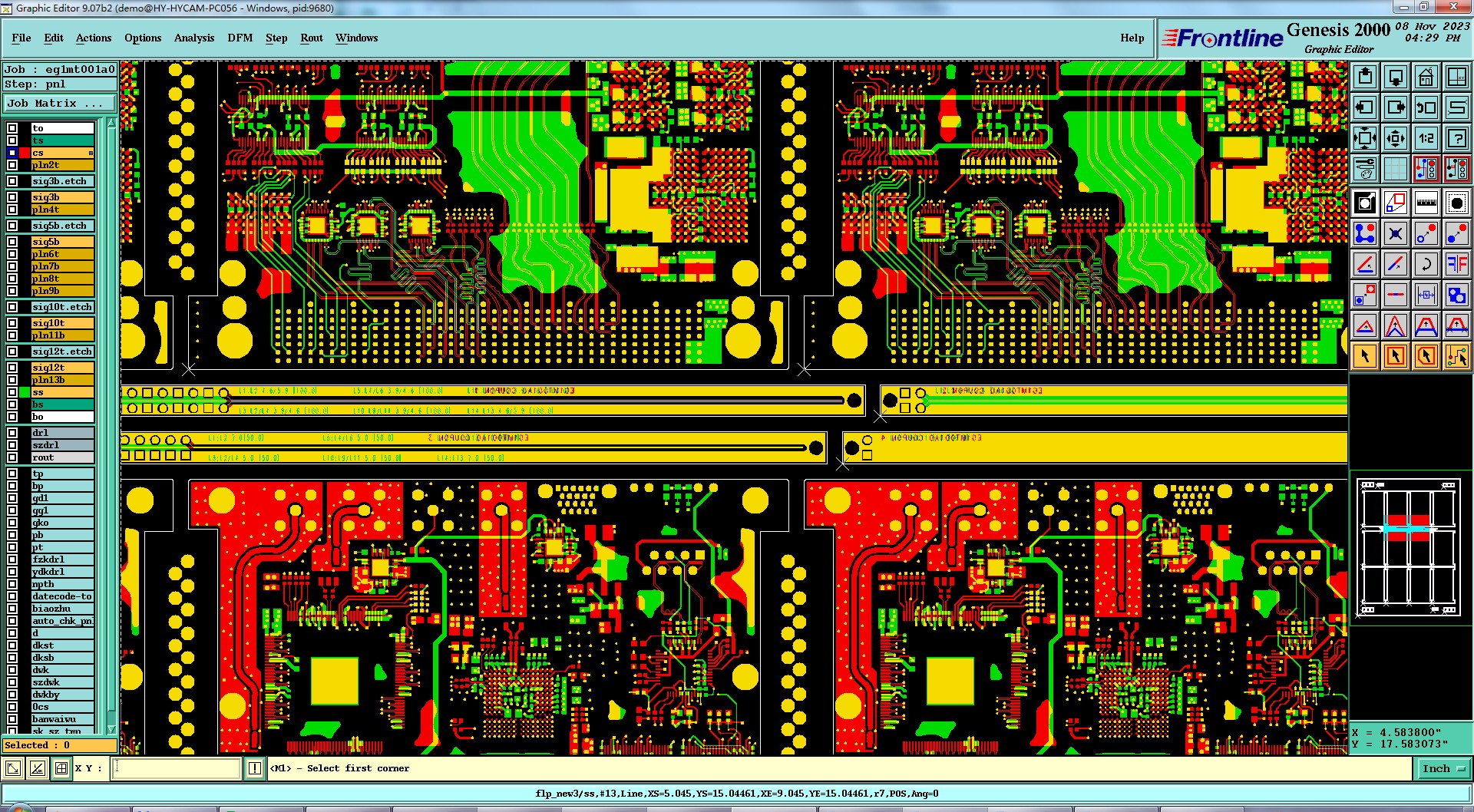This screenshot has height=812, width=1474.
Task: Click the rotate arrow tool icon
Action: click(x=1426, y=264)
